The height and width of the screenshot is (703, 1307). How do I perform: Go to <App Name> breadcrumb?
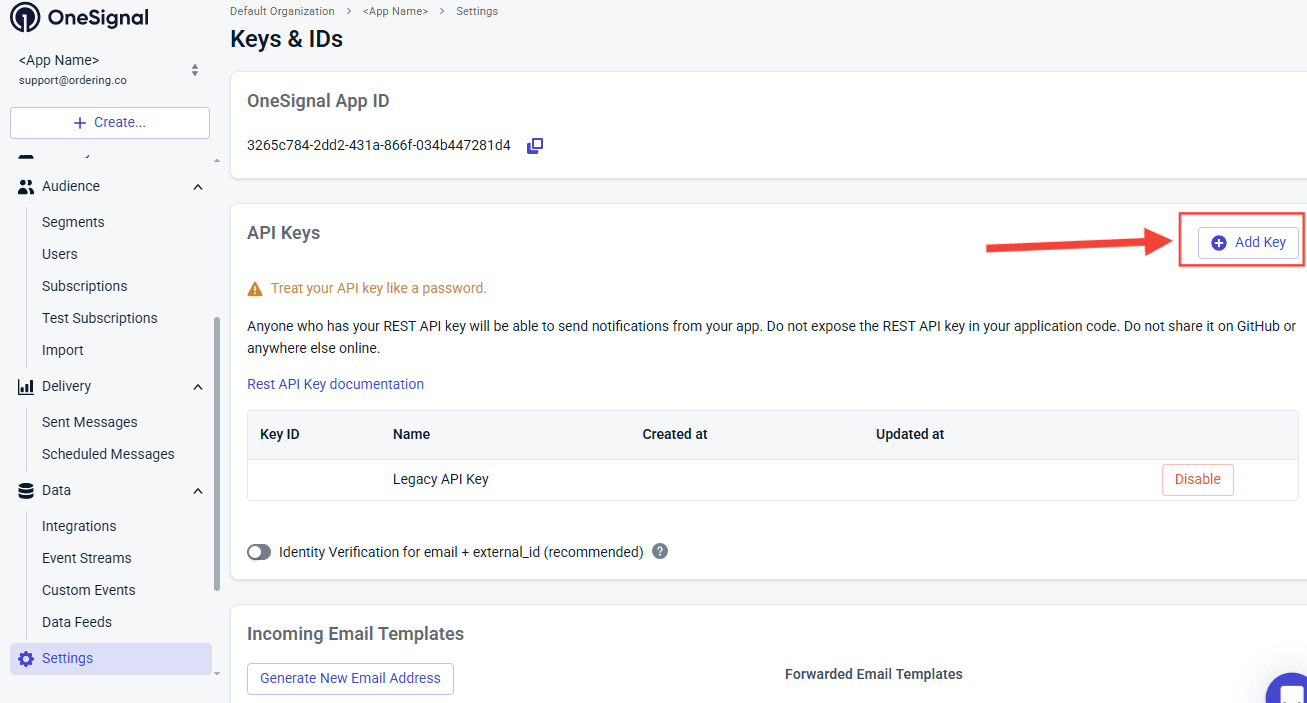[395, 11]
